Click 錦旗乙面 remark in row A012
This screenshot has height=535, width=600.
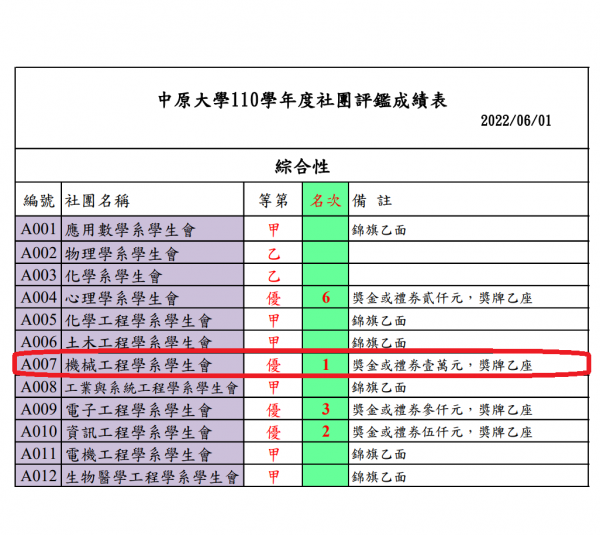[379, 477]
